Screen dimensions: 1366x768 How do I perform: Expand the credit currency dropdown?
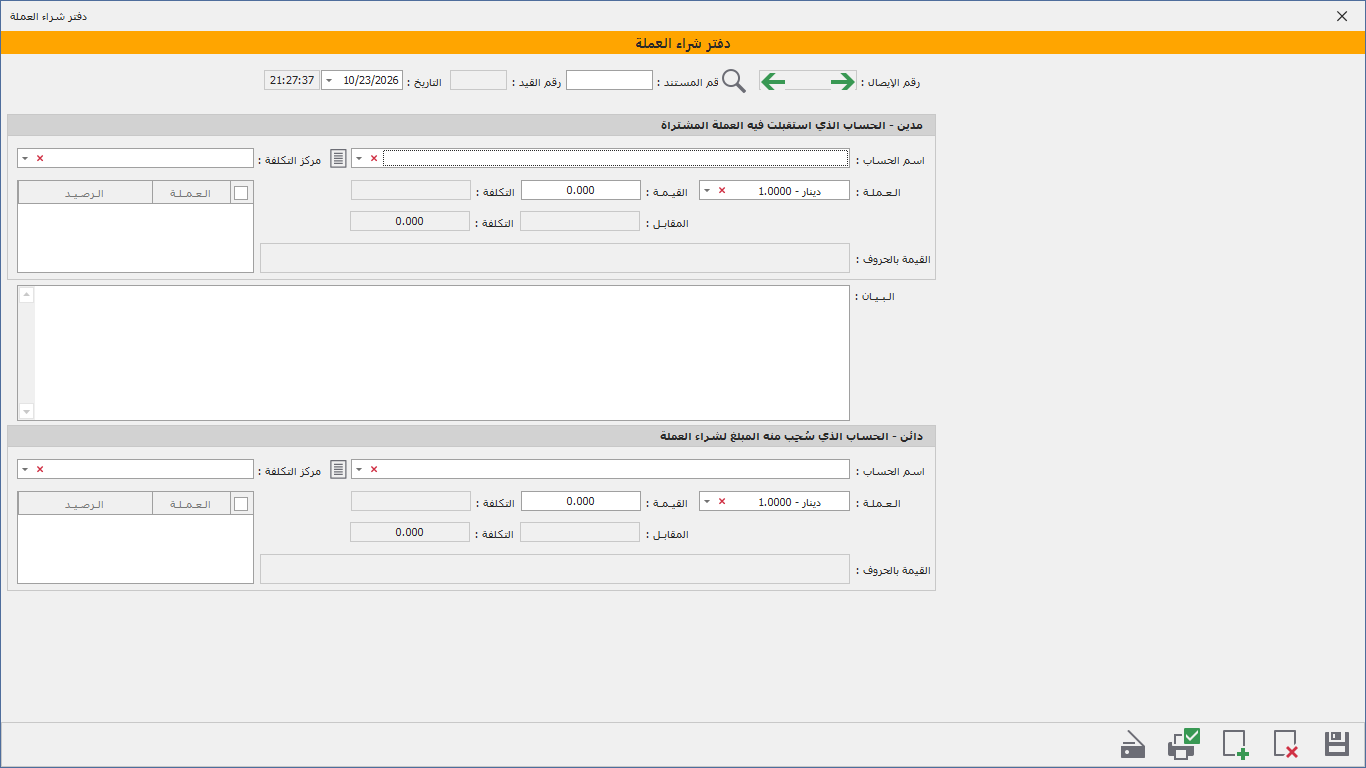[x=707, y=501]
